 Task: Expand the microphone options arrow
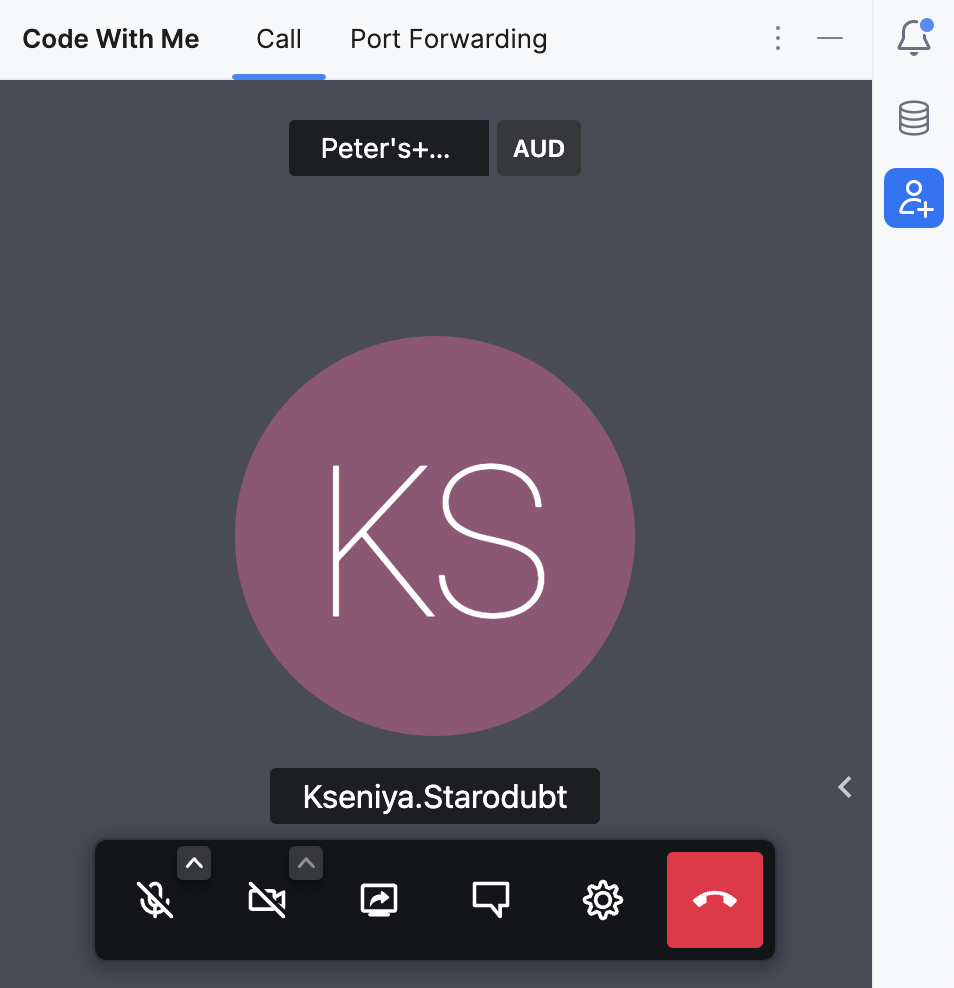[x=194, y=863]
